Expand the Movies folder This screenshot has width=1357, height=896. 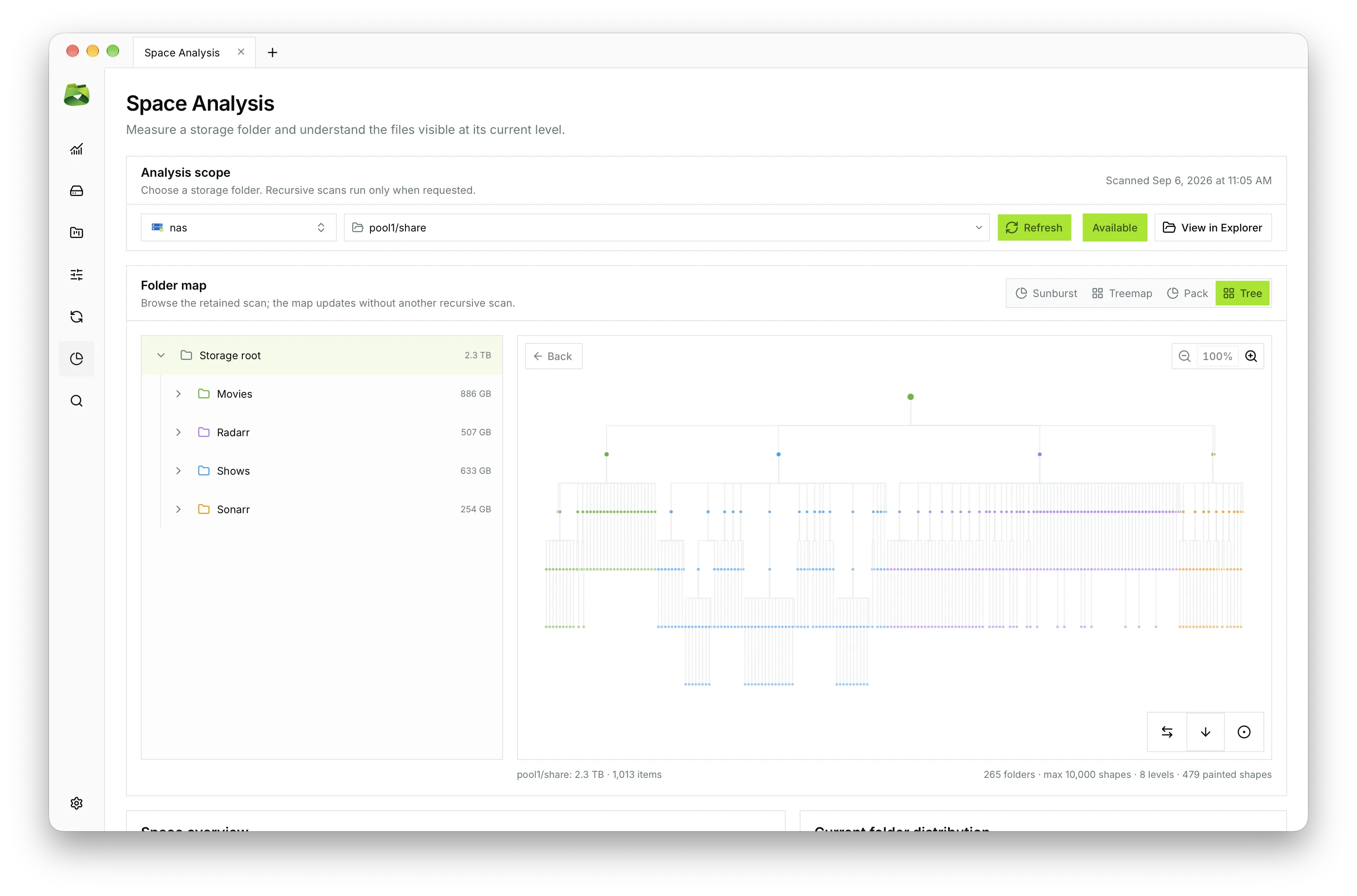[x=178, y=394]
